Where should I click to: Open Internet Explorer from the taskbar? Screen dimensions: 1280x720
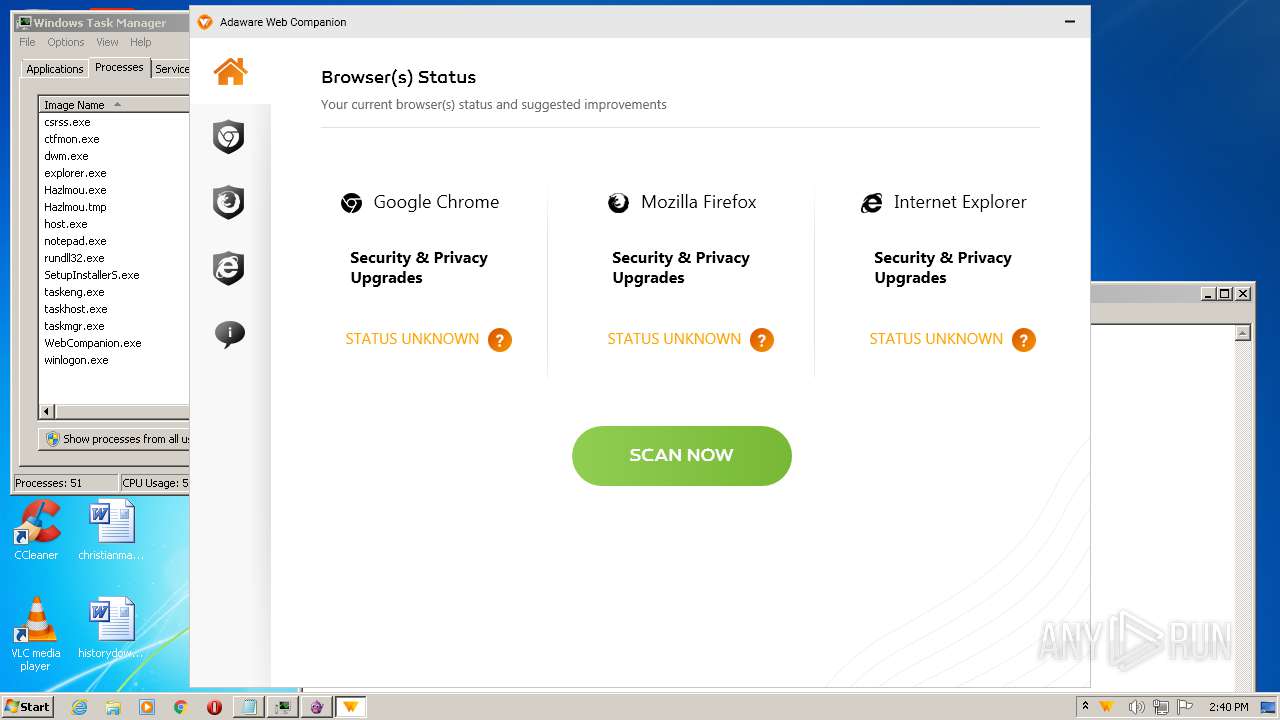[79, 707]
